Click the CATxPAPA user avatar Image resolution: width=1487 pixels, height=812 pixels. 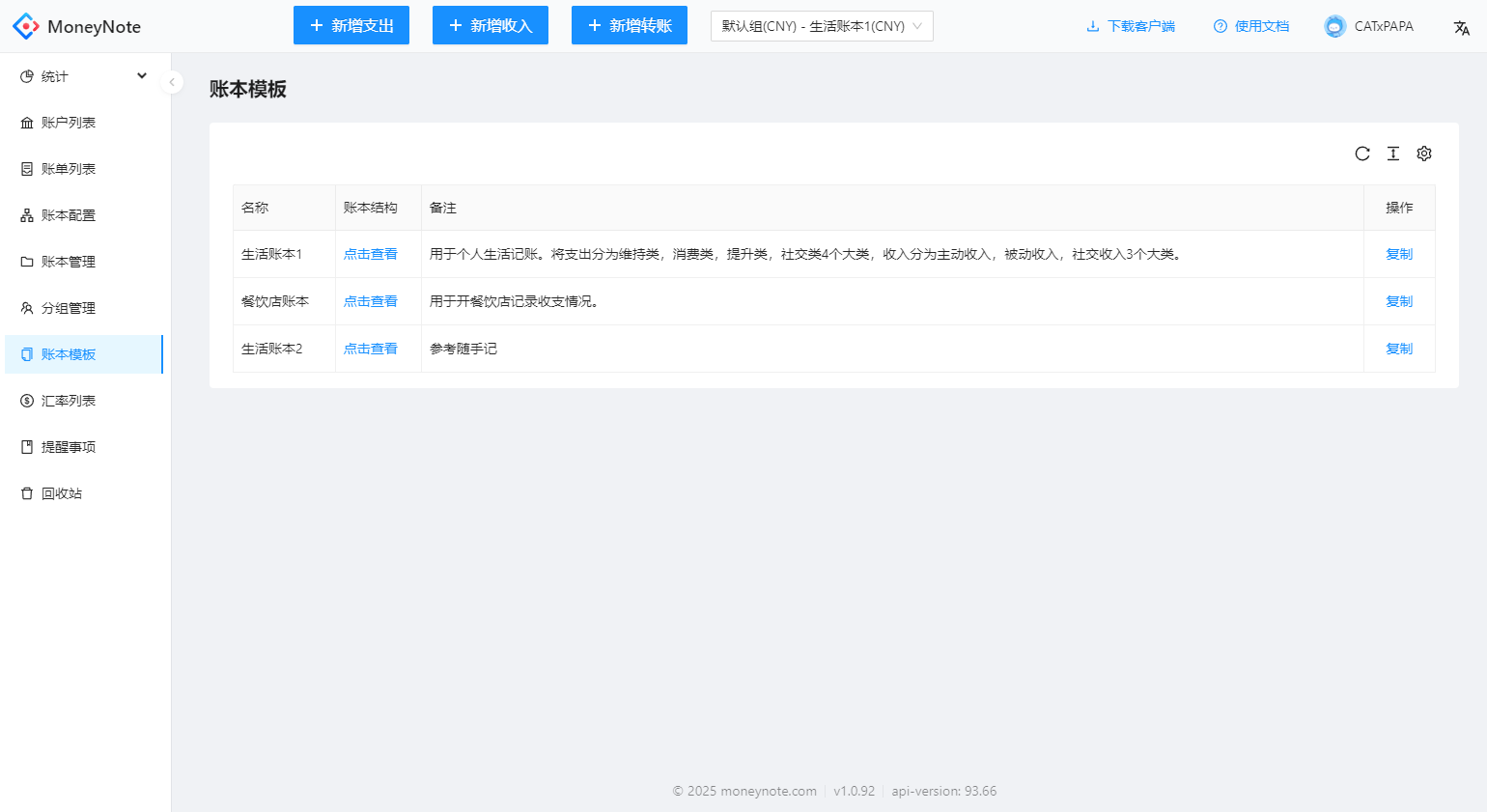click(1335, 26)
